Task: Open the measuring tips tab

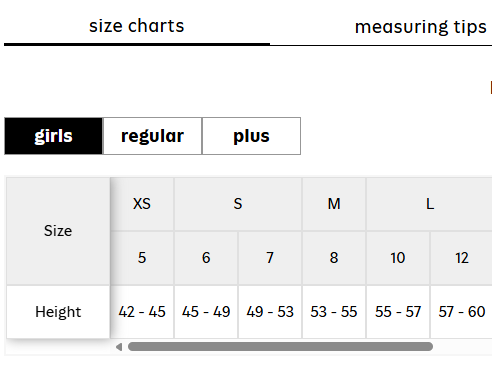Action: 421,27
